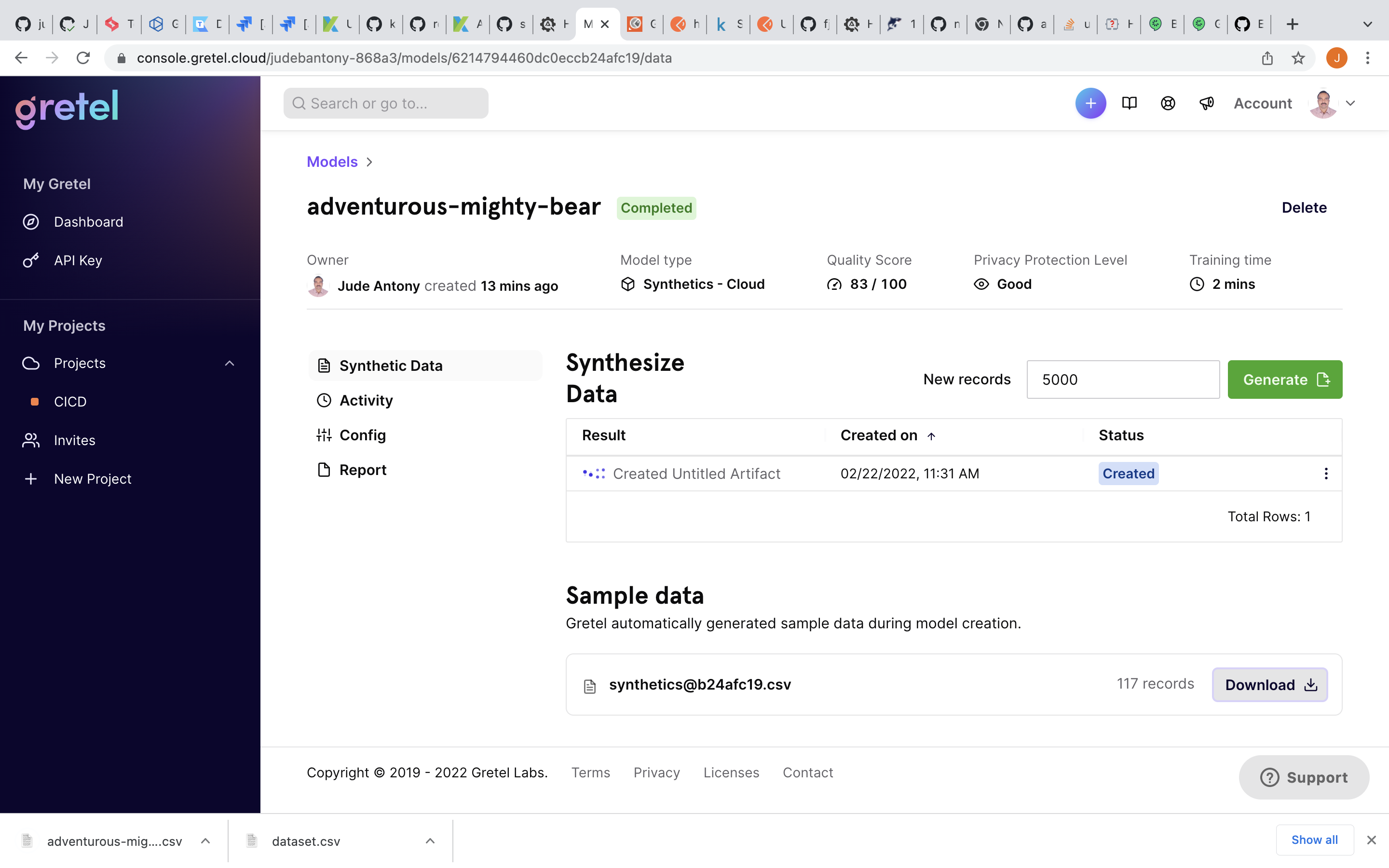Open the help lifebuoy icon
Viewport: 1389px width, 868px height.
(1168, 103)
